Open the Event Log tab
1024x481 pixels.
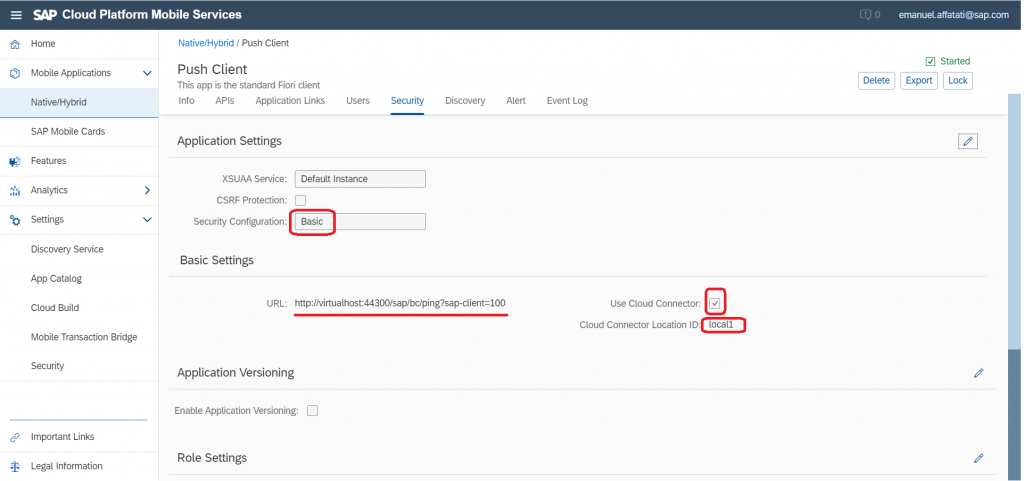point(567,101)
